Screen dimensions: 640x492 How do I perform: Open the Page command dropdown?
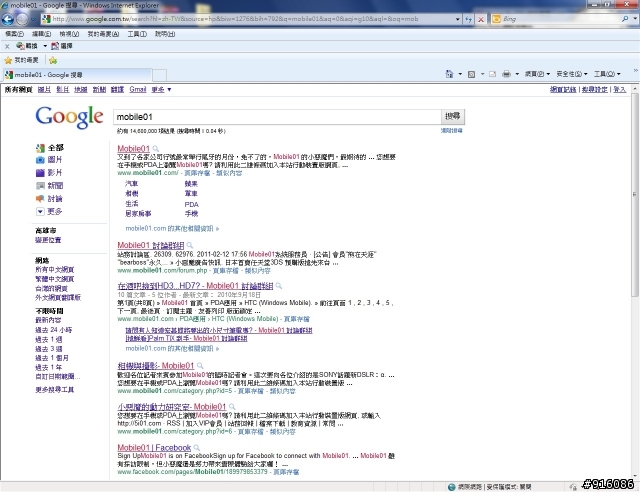pyautogui.click(x=537, y=74)
